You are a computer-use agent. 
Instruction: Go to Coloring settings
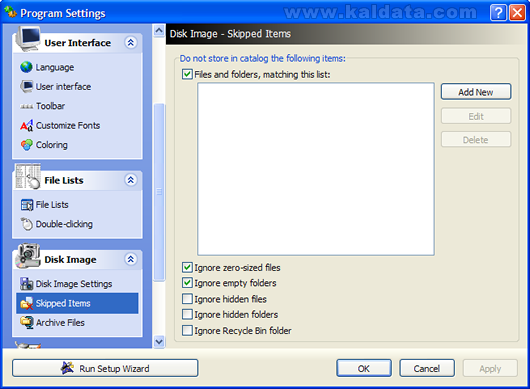(x=52, y=145)
